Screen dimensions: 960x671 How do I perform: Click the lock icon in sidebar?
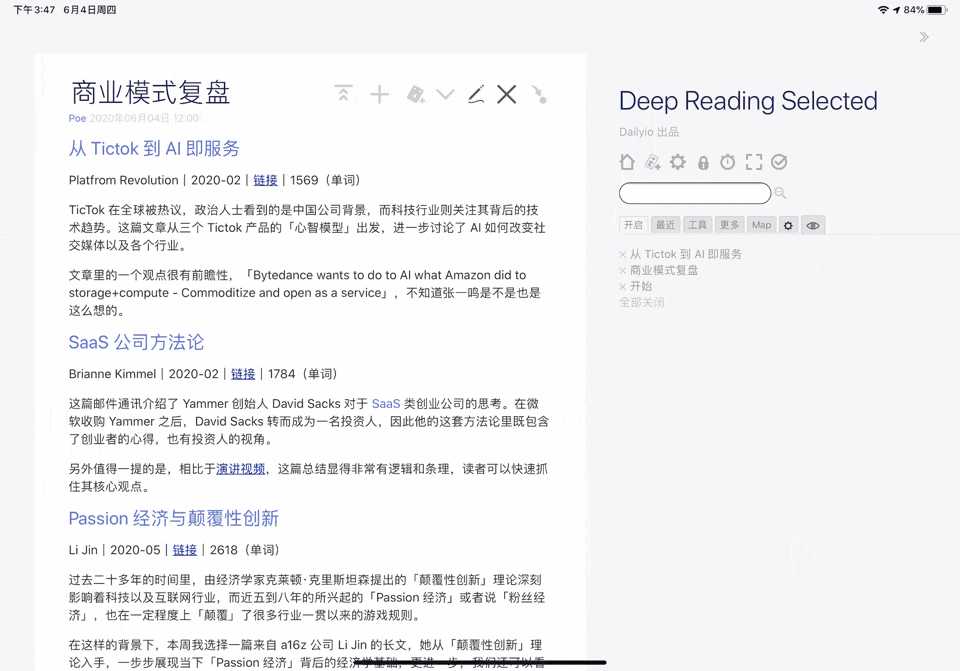click(703, 162)
